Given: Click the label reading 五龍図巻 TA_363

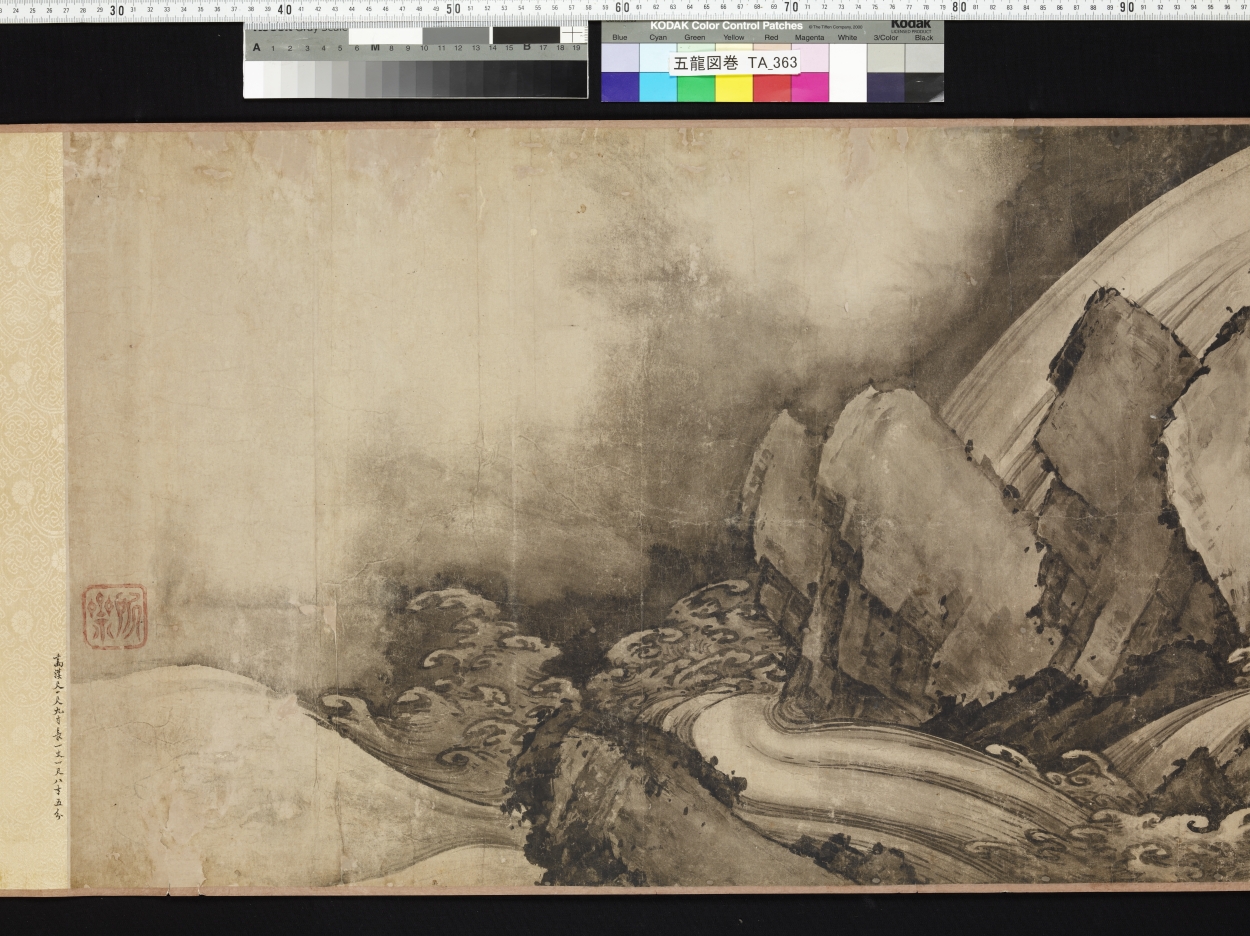Looking at the screenshot, I should pyautogui.click(x=735, y=62).
